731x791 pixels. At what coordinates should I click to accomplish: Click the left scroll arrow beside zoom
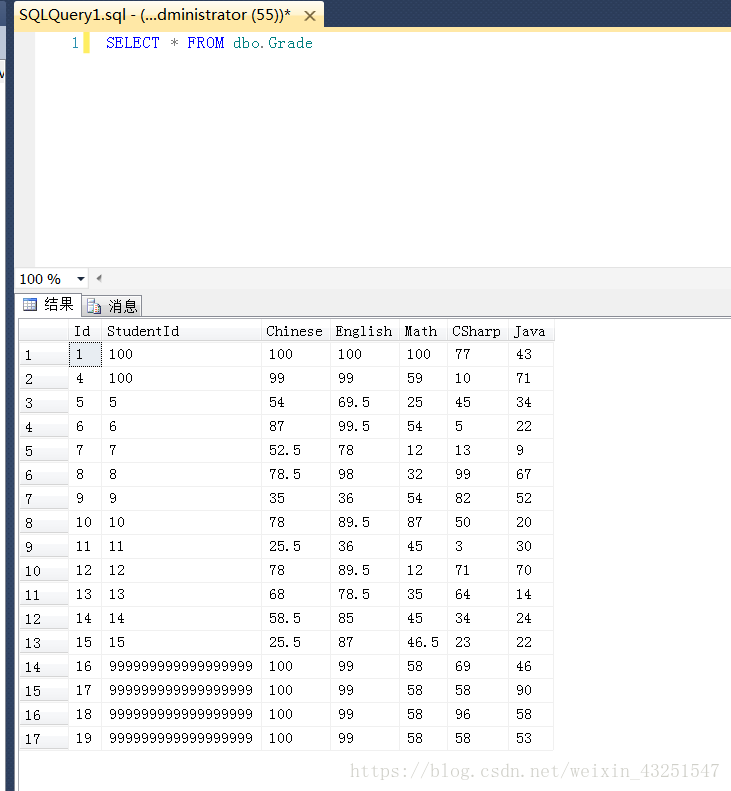(x=99, y=278)
